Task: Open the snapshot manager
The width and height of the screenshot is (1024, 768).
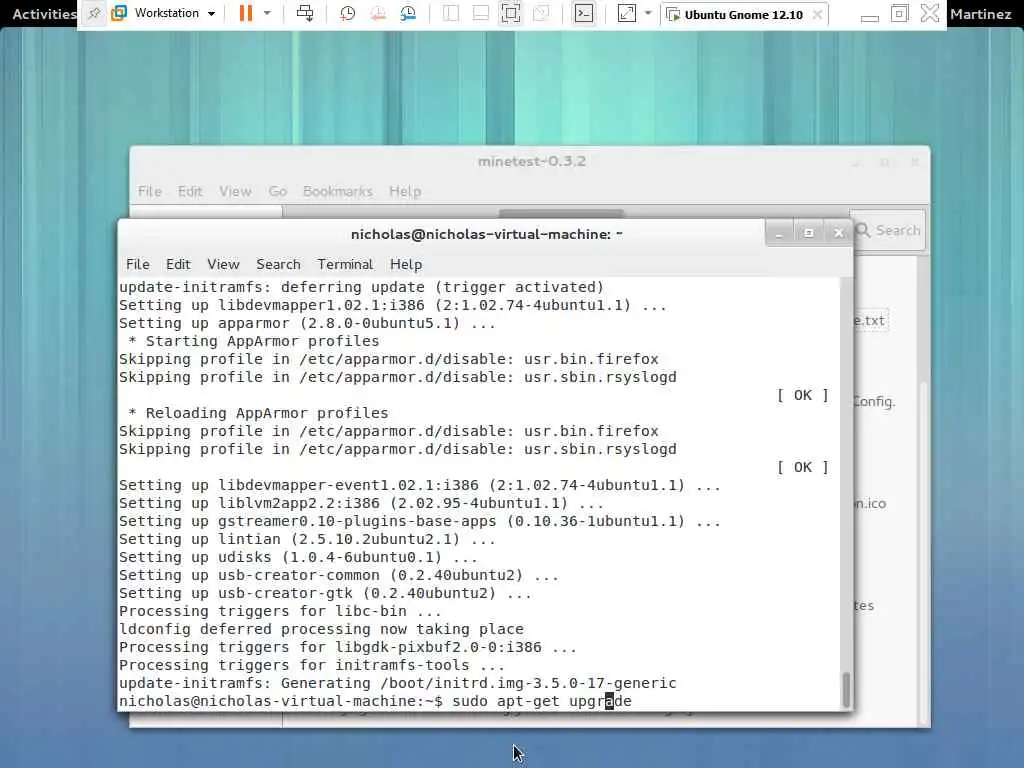Action: [x=408, y=13]
